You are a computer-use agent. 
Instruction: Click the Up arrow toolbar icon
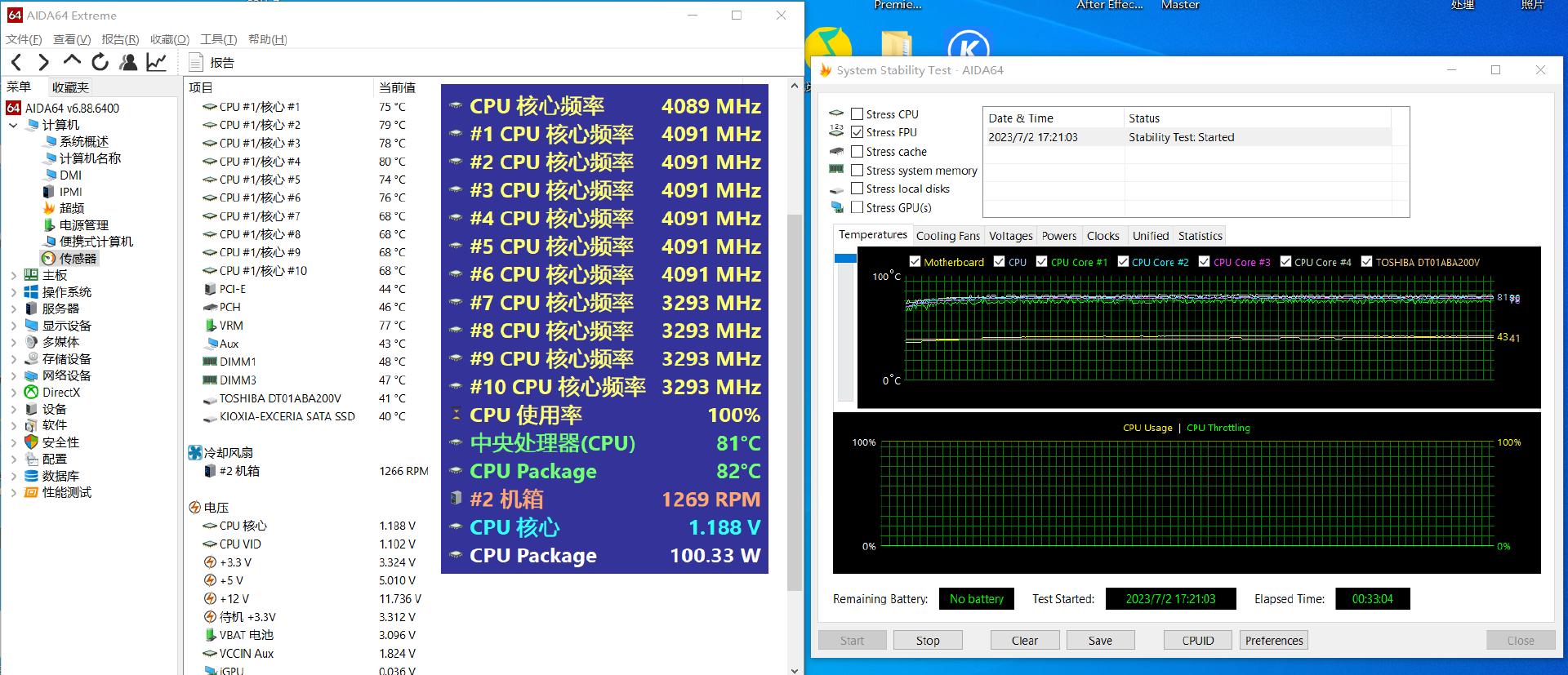pos(72,61)
